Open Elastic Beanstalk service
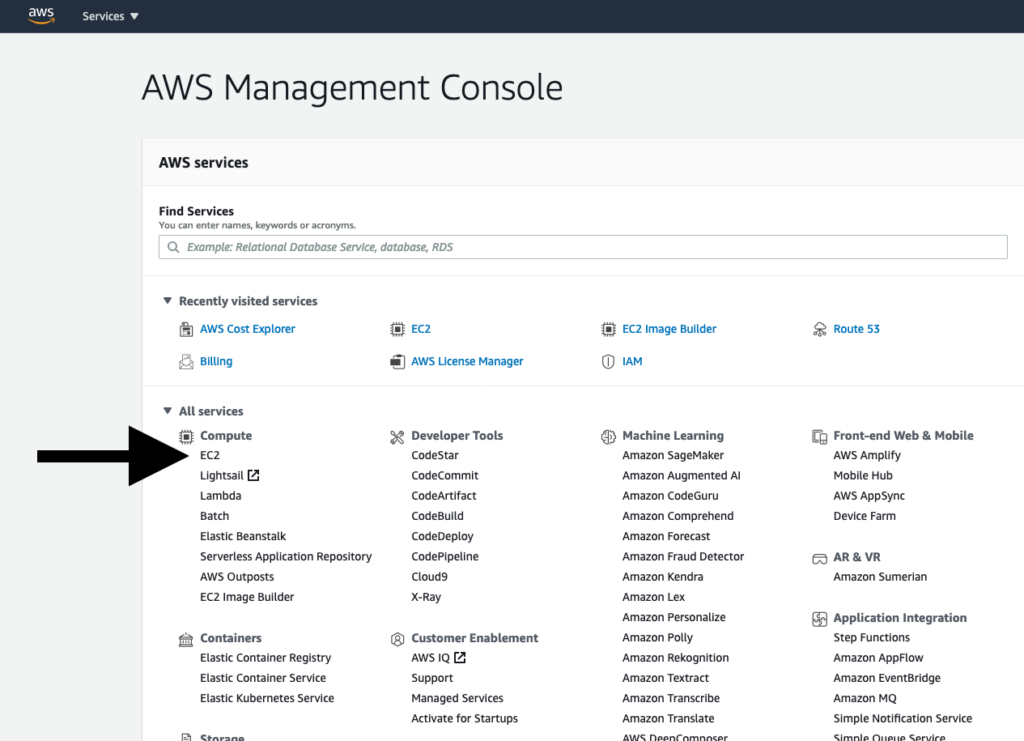The width and height of the screenshot is (1024, 741). coord(243,536)
